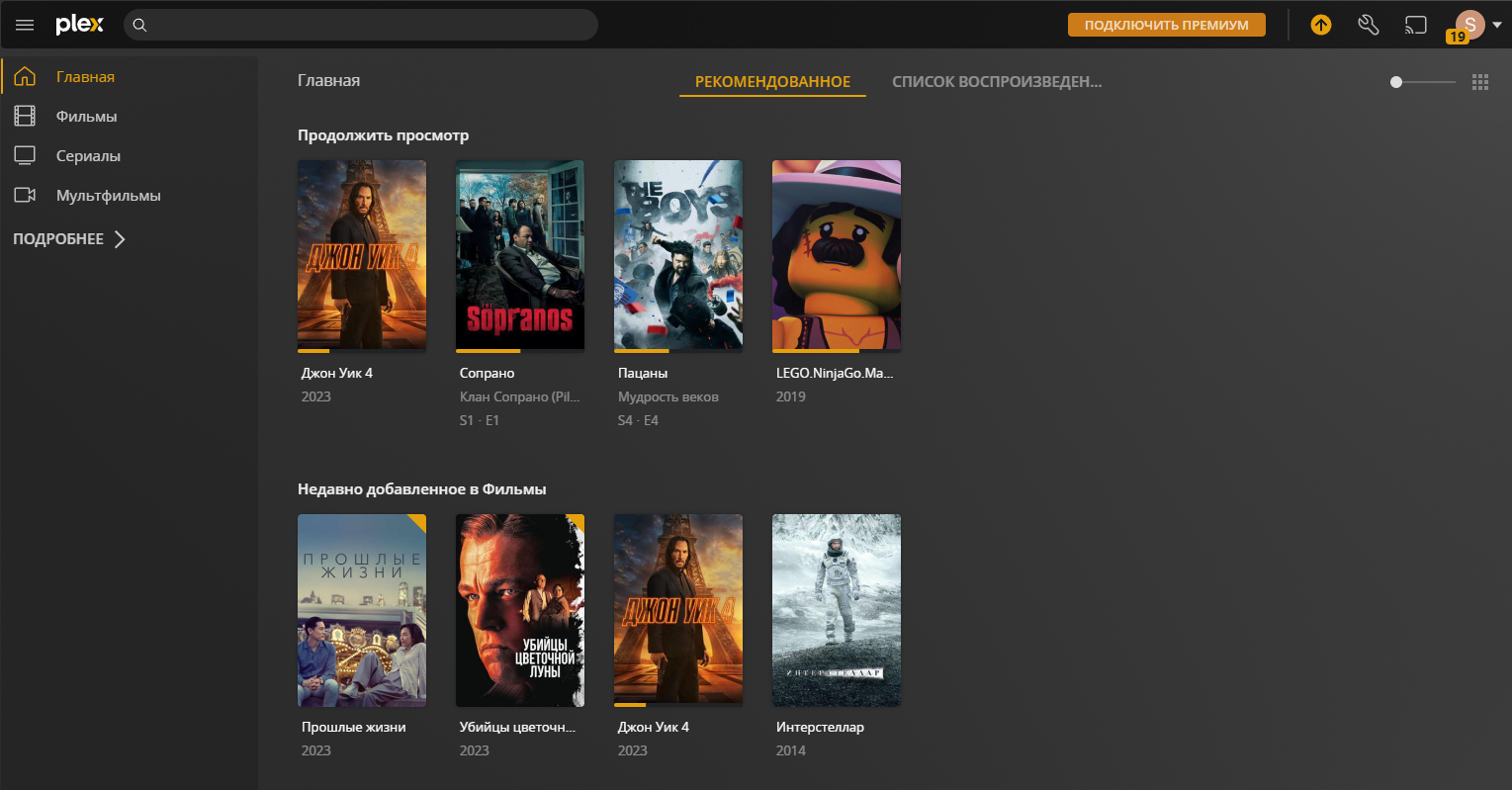The image size is (1512, 790).
Task: Click the Главная page heading
Action: (x=329, y=81)
